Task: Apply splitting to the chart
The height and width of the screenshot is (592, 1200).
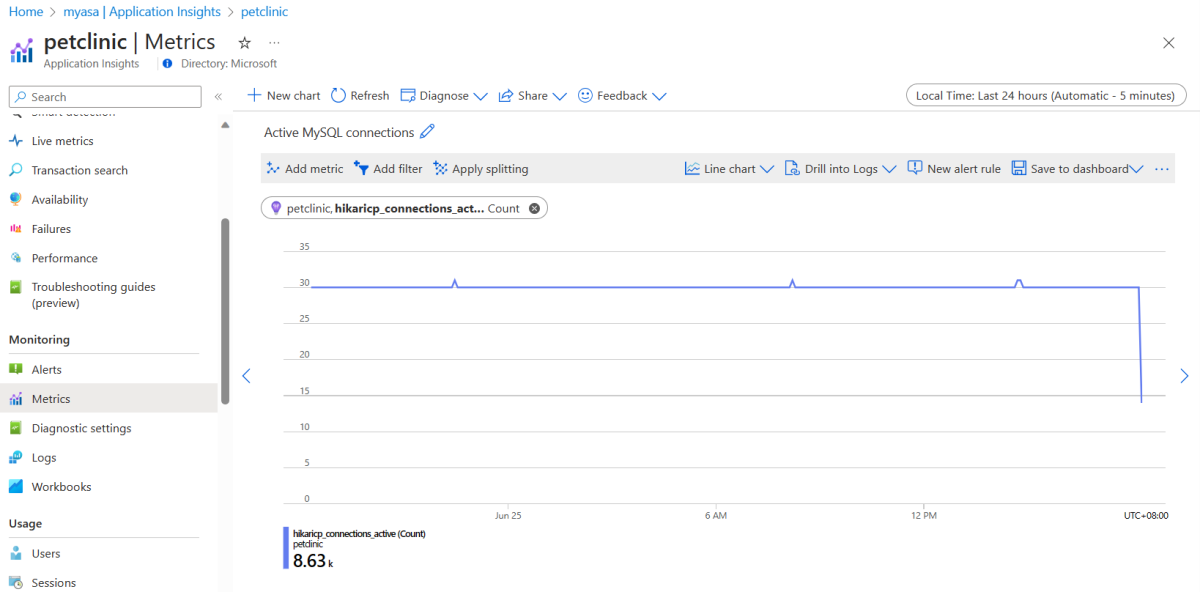Action: tap(481, 169)
